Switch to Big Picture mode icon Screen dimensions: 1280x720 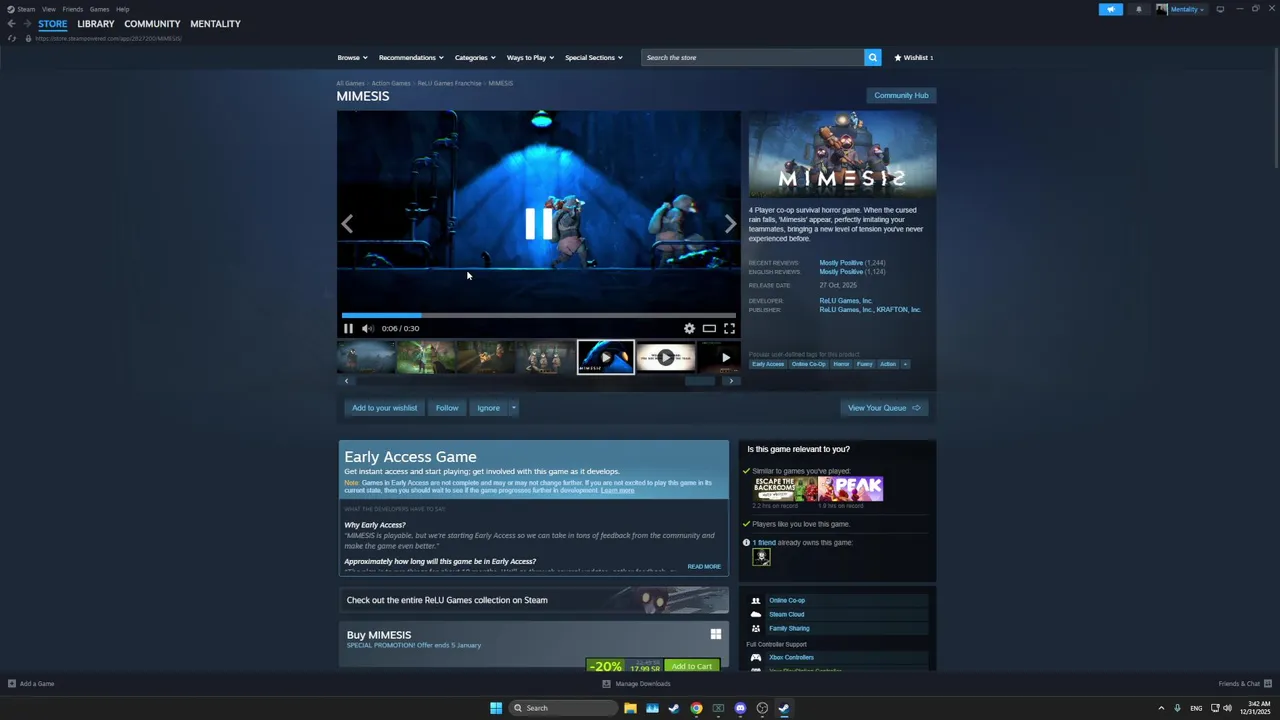coord(1220,9)
